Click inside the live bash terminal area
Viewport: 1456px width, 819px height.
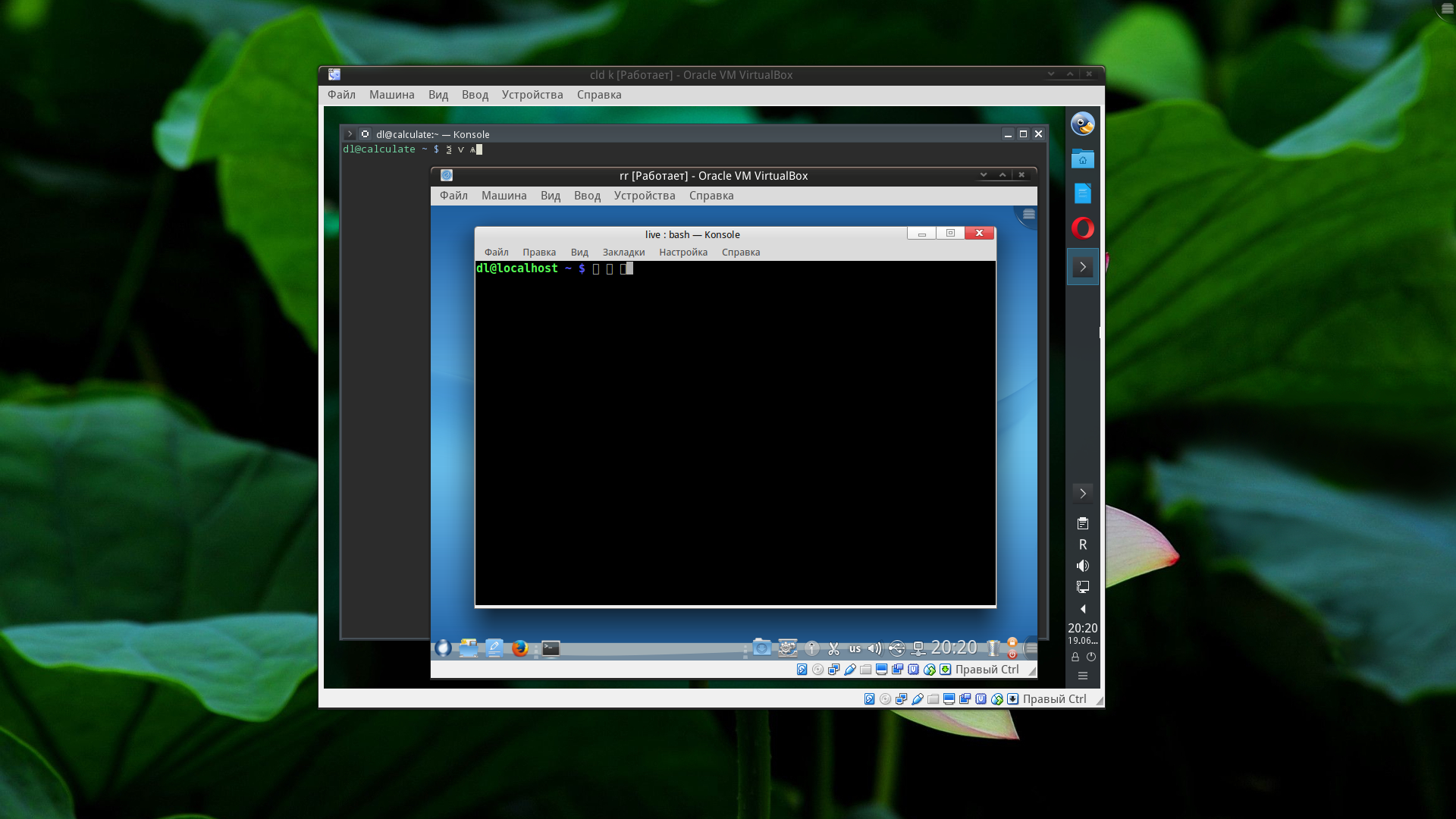(x=734, y=432)
